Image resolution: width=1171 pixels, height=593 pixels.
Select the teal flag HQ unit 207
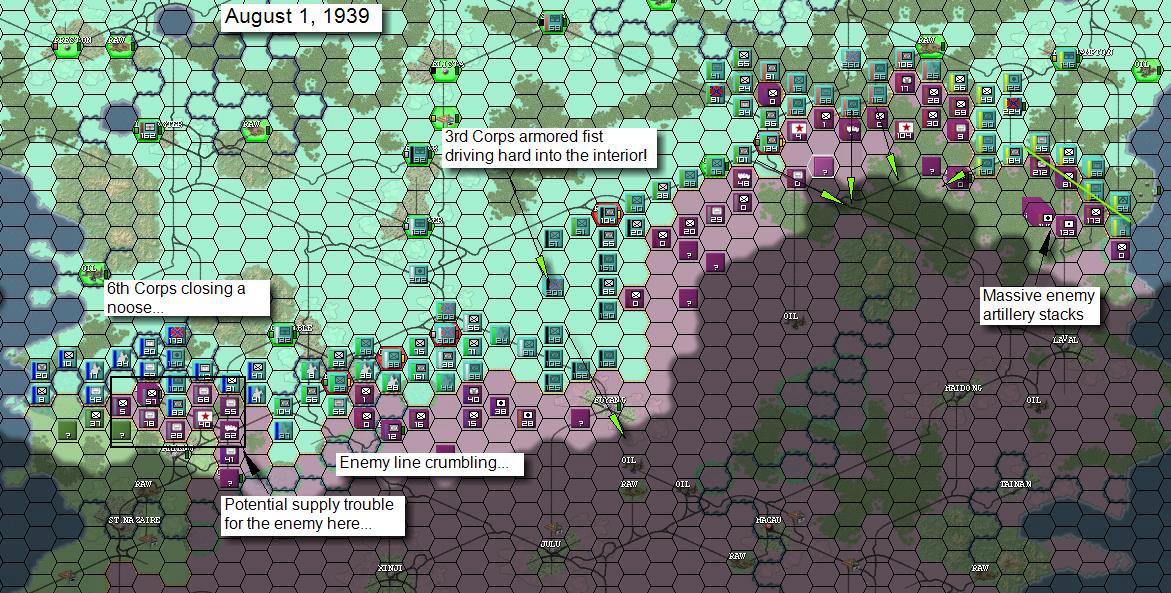click(554, 286)
